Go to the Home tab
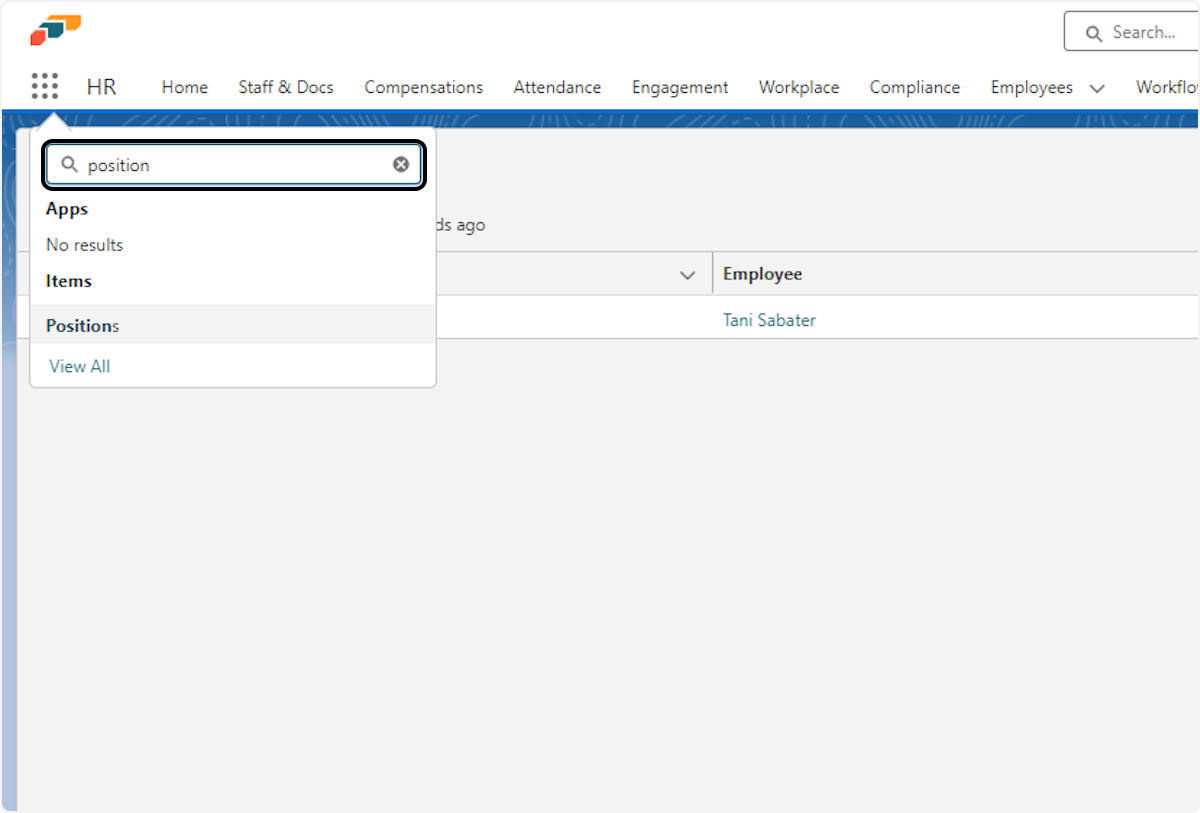The image size is (1200, 813). [x=185, y=87]
